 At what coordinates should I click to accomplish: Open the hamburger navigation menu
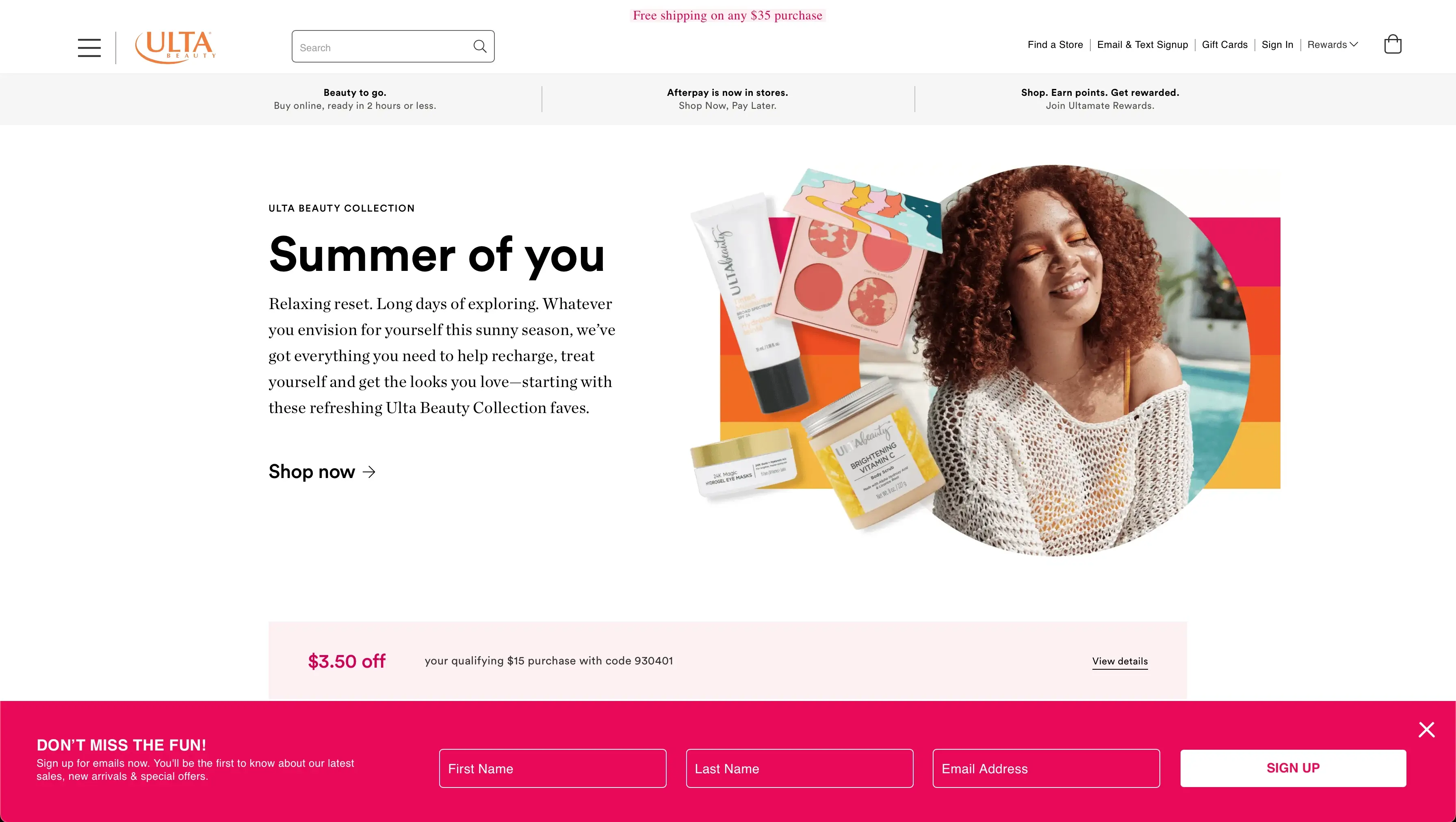pos(89,48)
